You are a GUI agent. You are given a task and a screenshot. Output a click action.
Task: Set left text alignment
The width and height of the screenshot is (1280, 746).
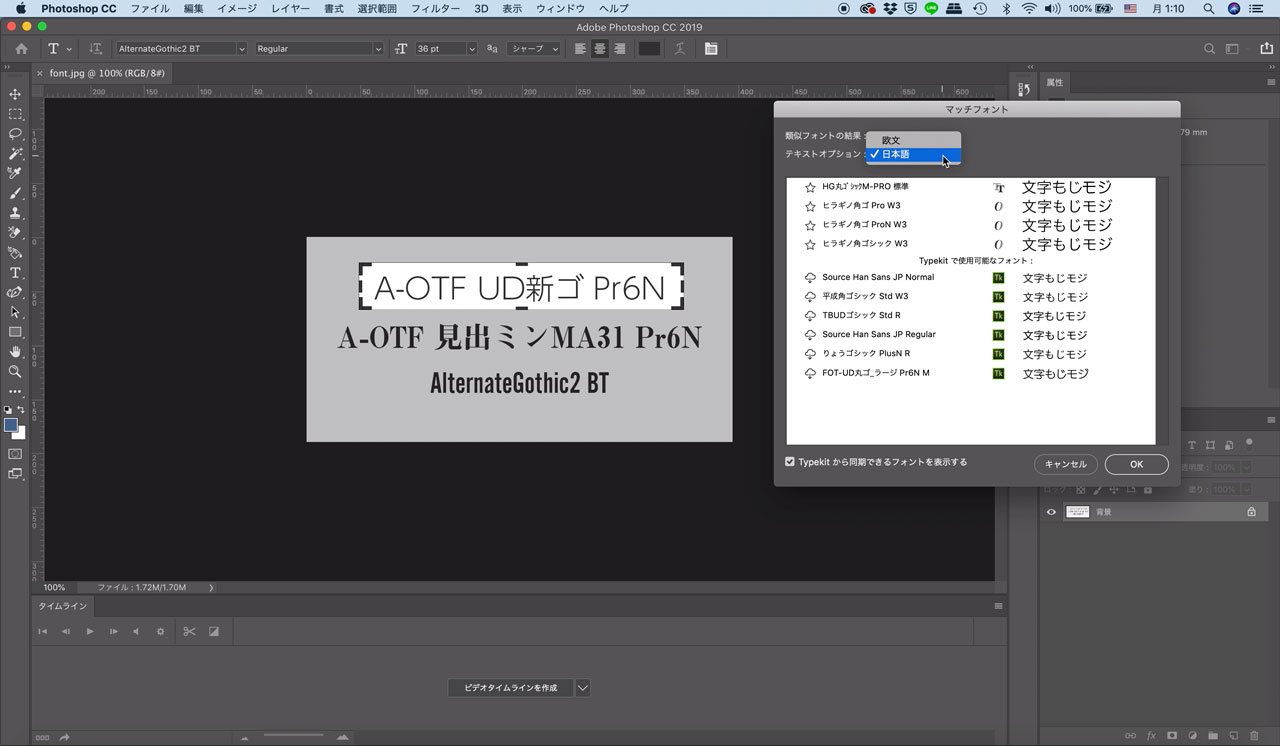pos(580,49)
